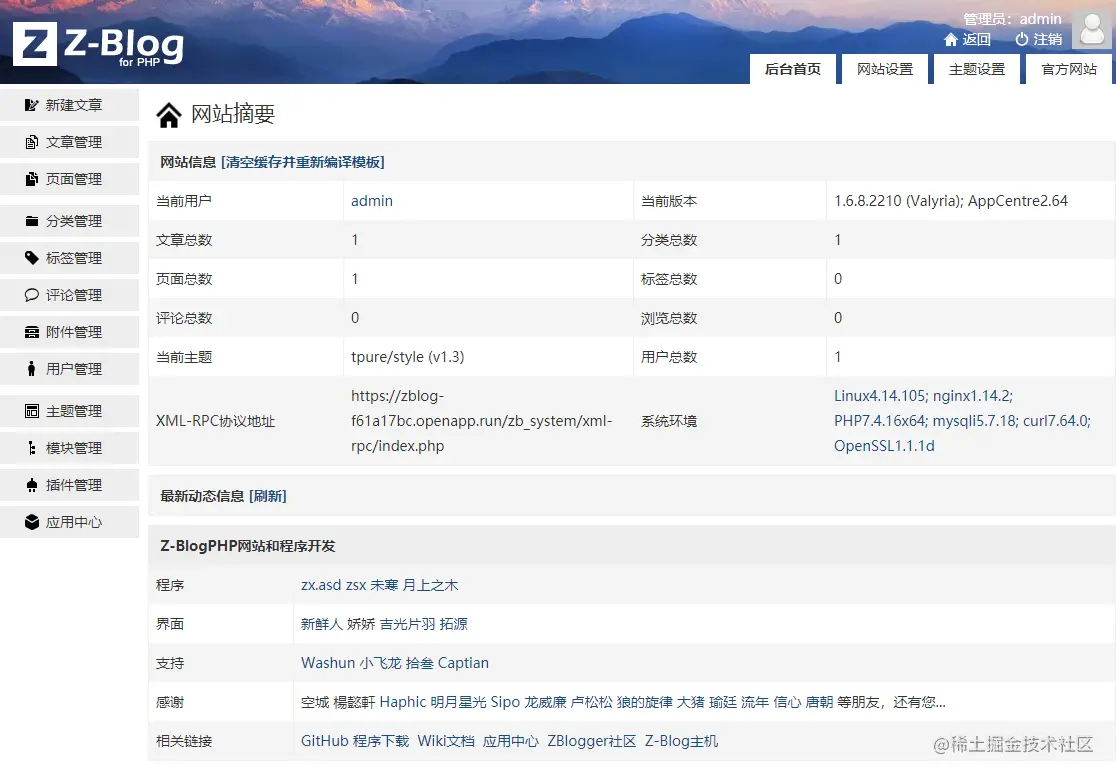The image size is (1116, 777).
Task: Click the 程序下载 related link
Action: click(x=381, y=741)
